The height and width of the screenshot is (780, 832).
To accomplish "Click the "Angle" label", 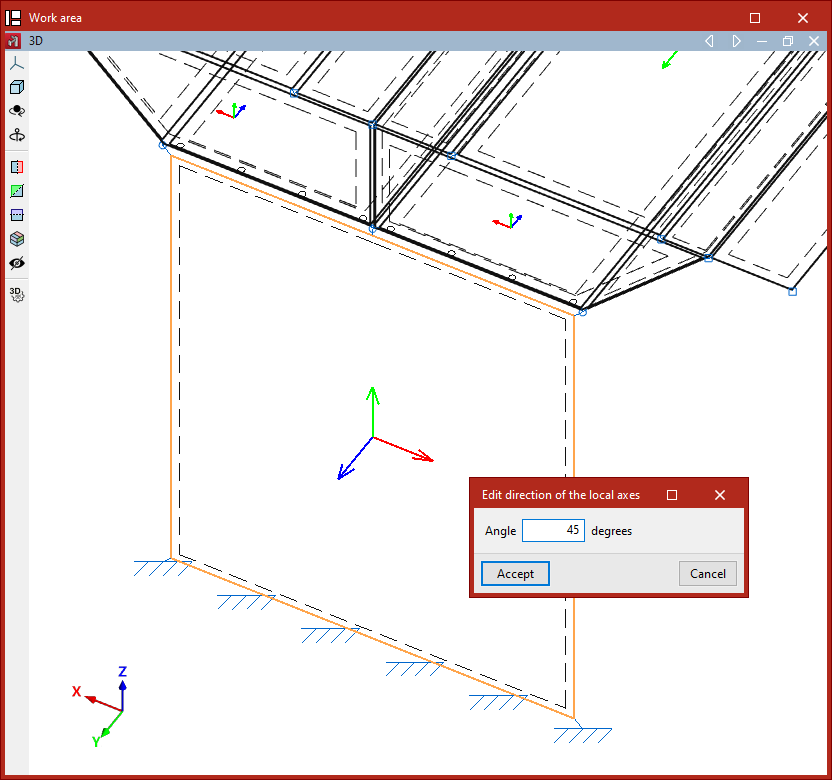I will pos(500,531).
